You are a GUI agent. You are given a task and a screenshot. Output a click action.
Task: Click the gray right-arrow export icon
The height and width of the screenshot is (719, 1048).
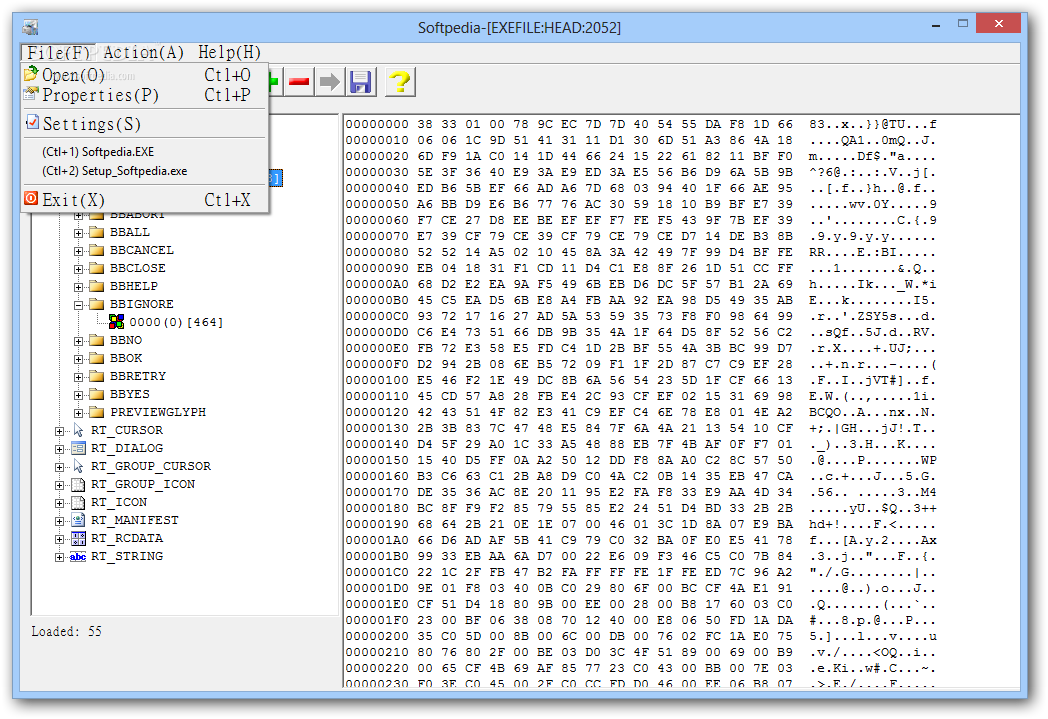330,82
